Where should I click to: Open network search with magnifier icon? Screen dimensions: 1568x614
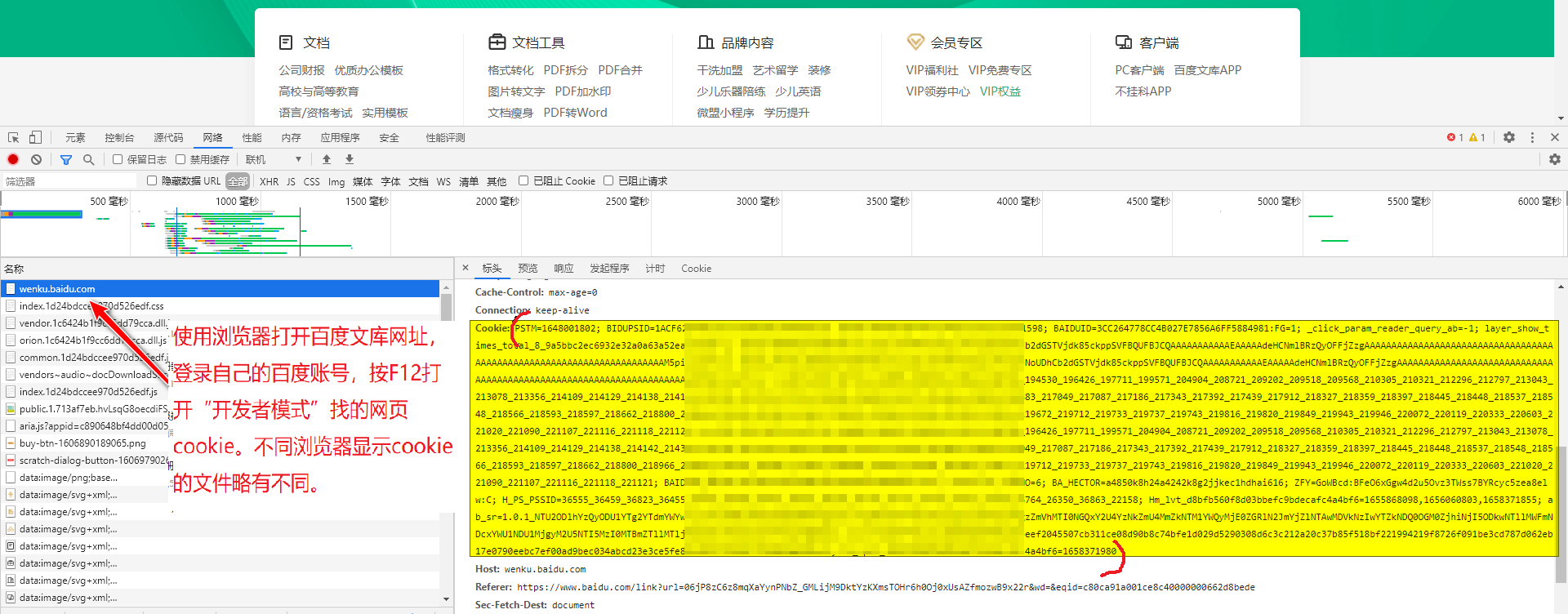tap(88, 159)
